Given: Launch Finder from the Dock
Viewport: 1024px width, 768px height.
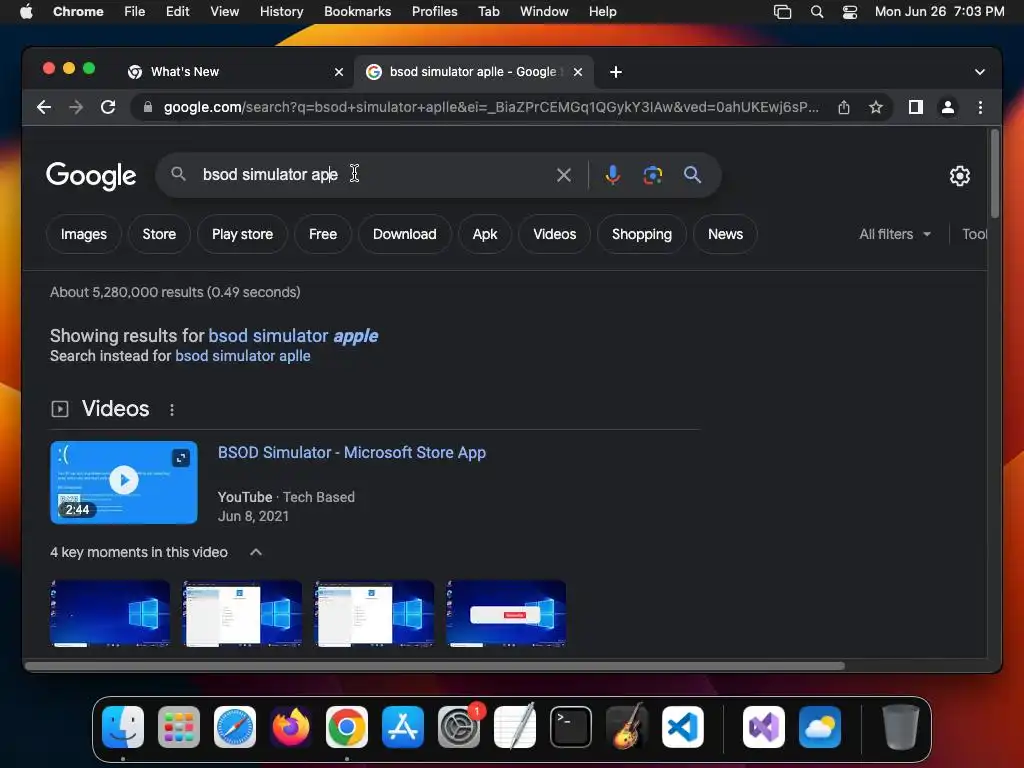Looking at the screenshot, I should (123, 727).
